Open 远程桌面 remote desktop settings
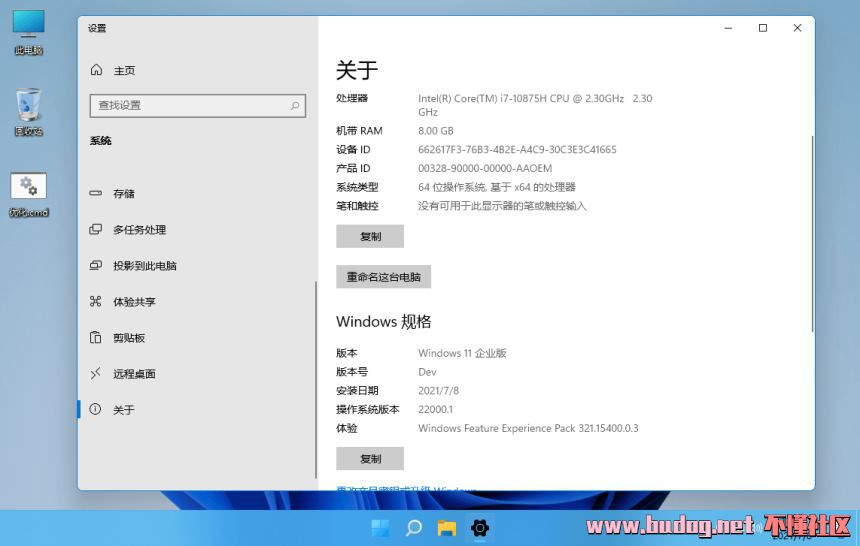Image resolution: width=860 pixels, height=546 pixels. click(134, 374)
